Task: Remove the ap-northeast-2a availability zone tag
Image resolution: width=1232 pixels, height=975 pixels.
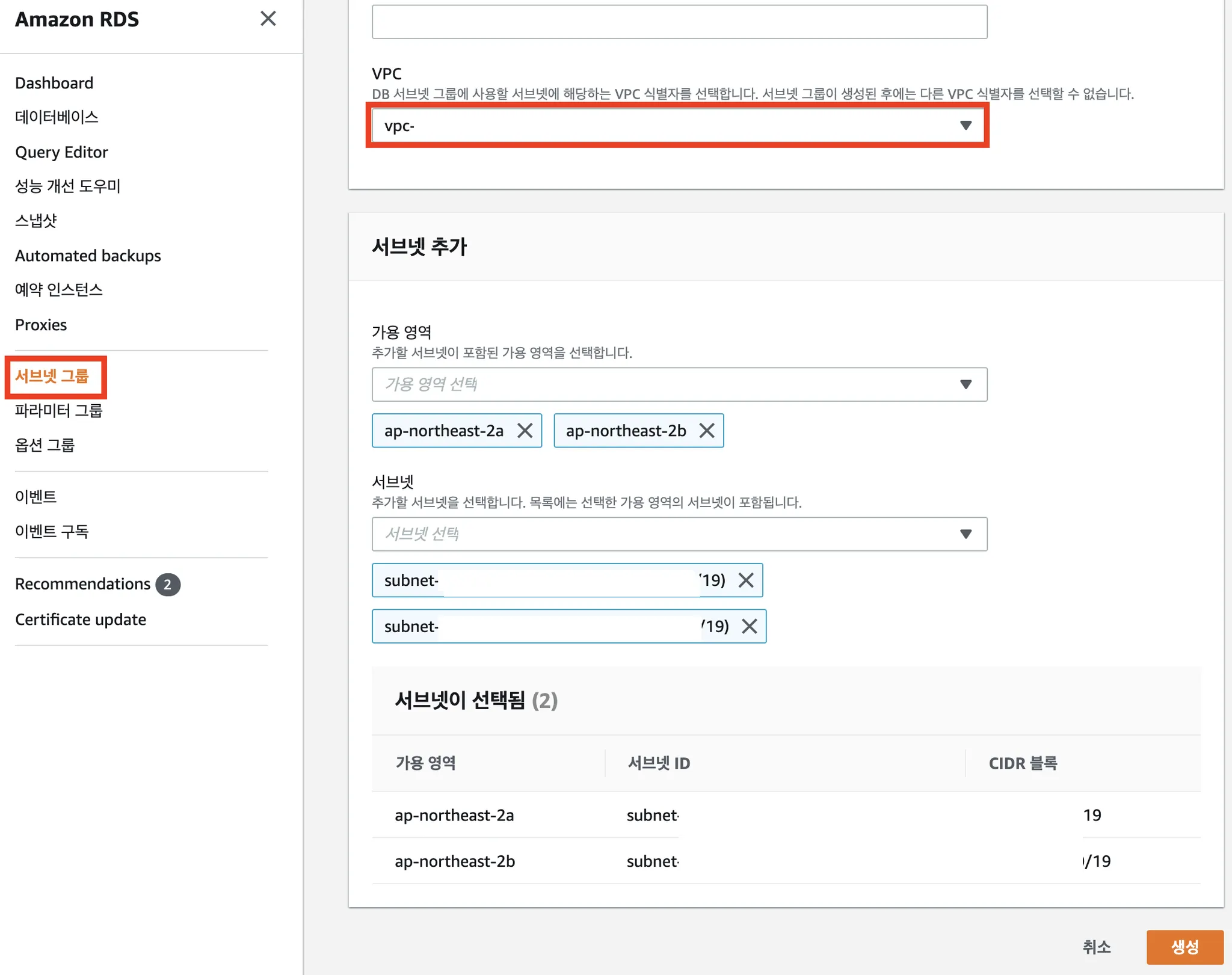Action: tap(525, 431)
